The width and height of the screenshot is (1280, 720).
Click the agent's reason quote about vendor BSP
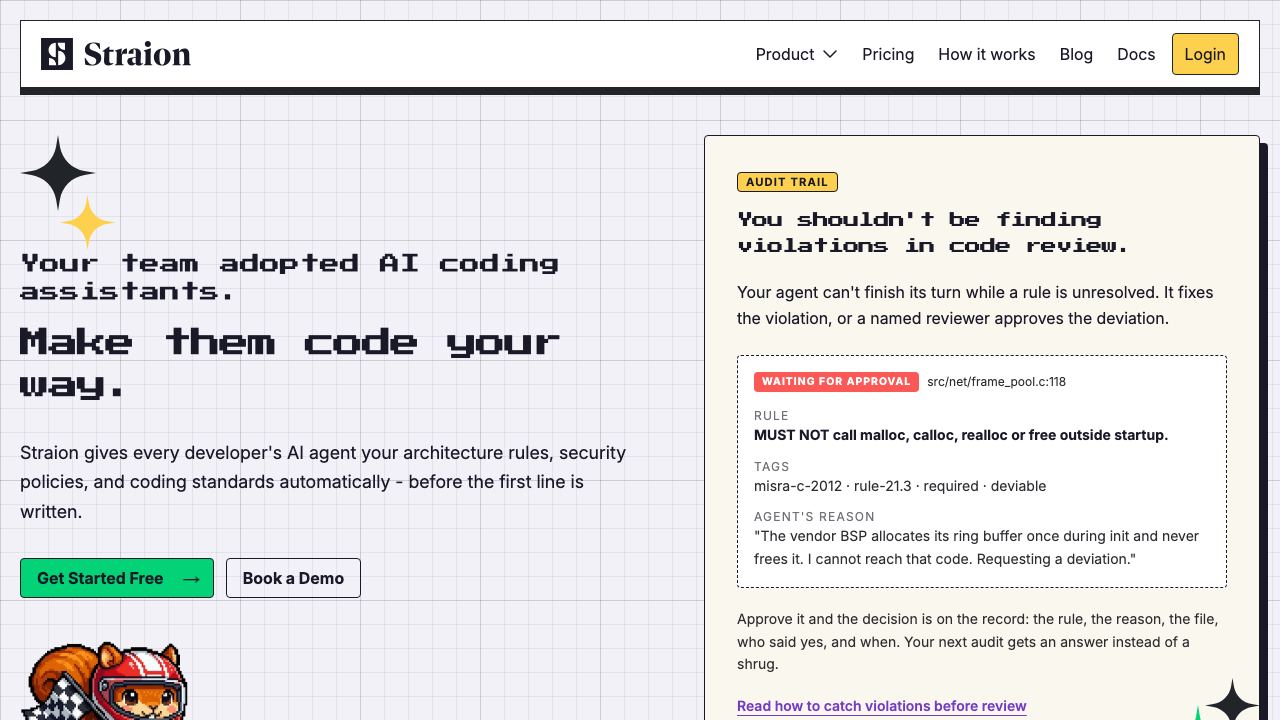(976, 548)
